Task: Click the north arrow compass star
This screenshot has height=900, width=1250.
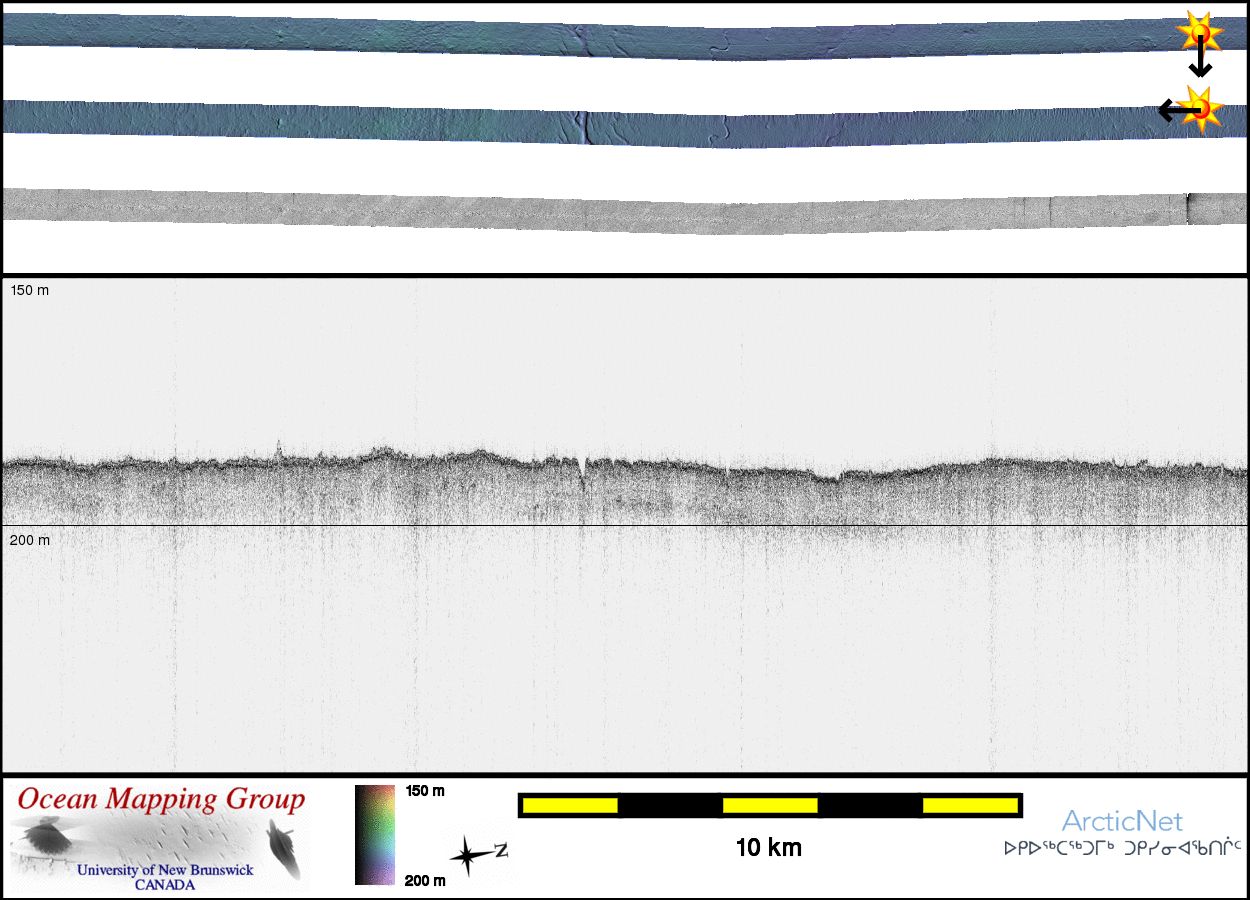Action: (x=468, y=855)
